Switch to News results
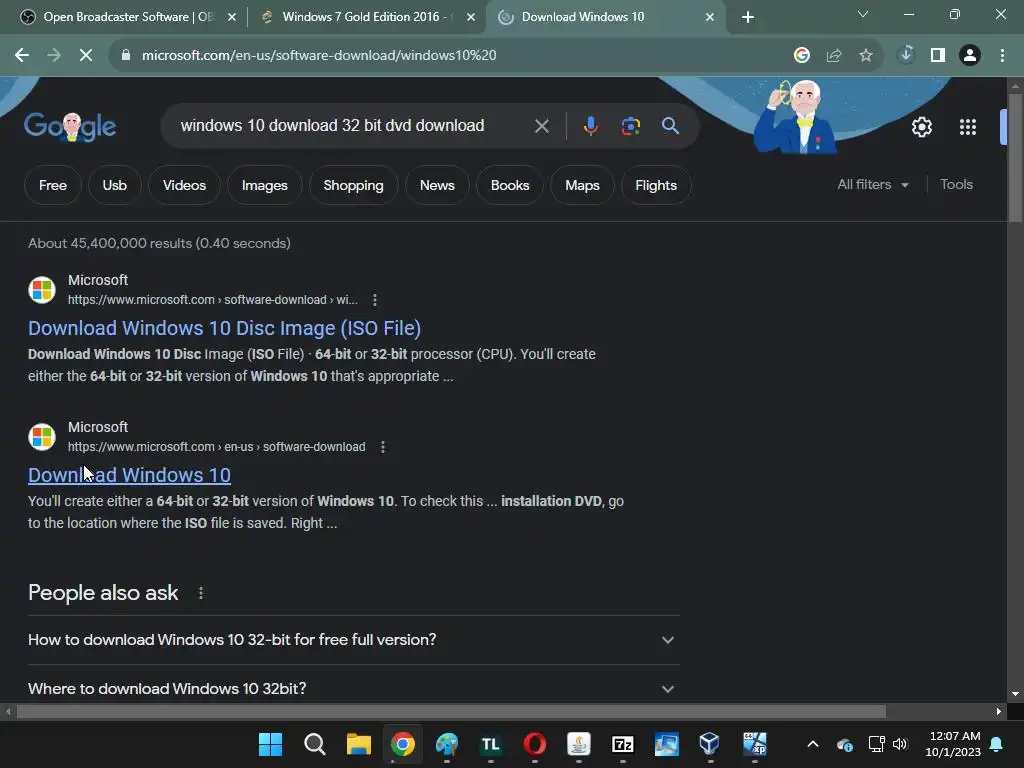Image resolution: width=1024 pixels, height=768 pixels. tap(437, 185)
